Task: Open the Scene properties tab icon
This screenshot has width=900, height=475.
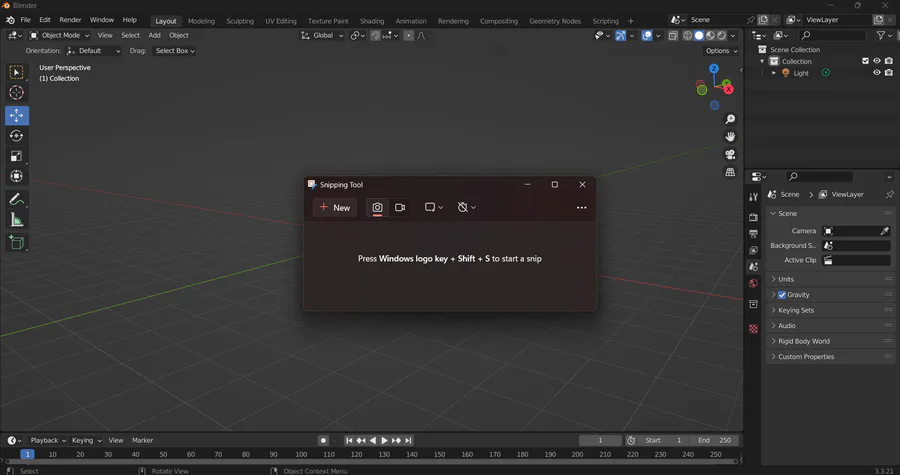Action: tap(754, 267)
